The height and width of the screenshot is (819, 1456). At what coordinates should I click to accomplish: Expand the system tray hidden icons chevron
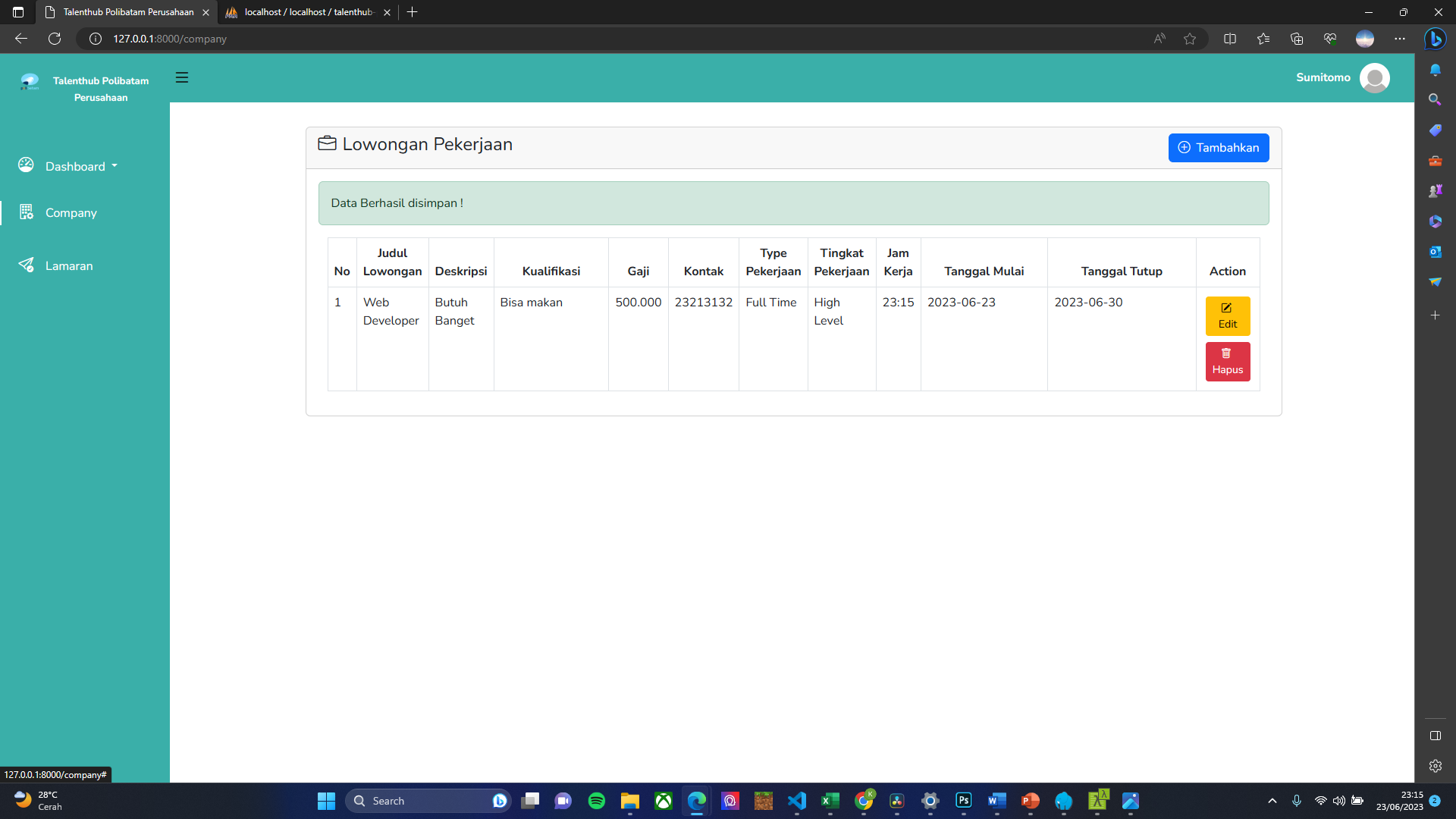[1272, 801]
